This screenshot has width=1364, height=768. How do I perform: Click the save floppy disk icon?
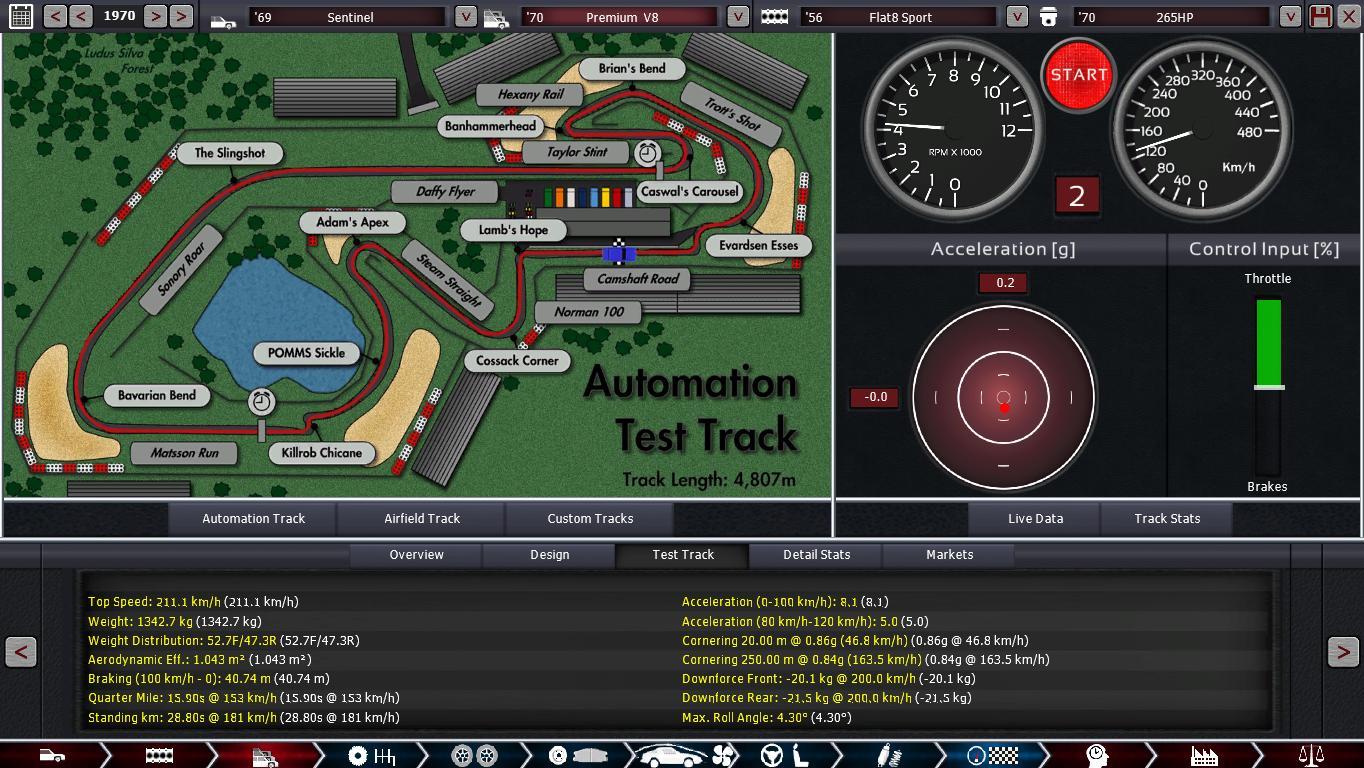[x=1320, y=16]
